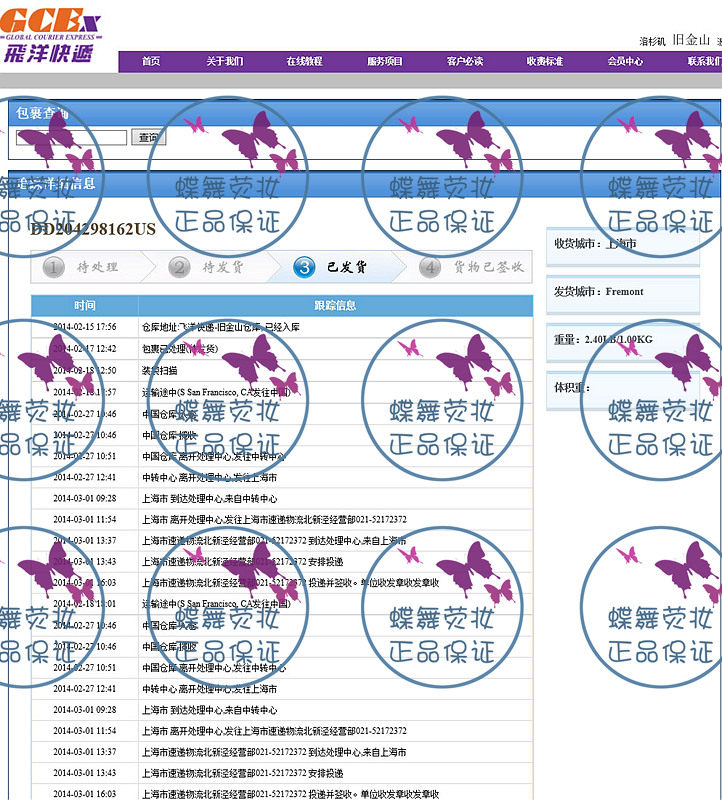Viewport: 722px width, 800px height.
Task: Click the blue step 3 circle for 已发货
Action: click(304, 267)
